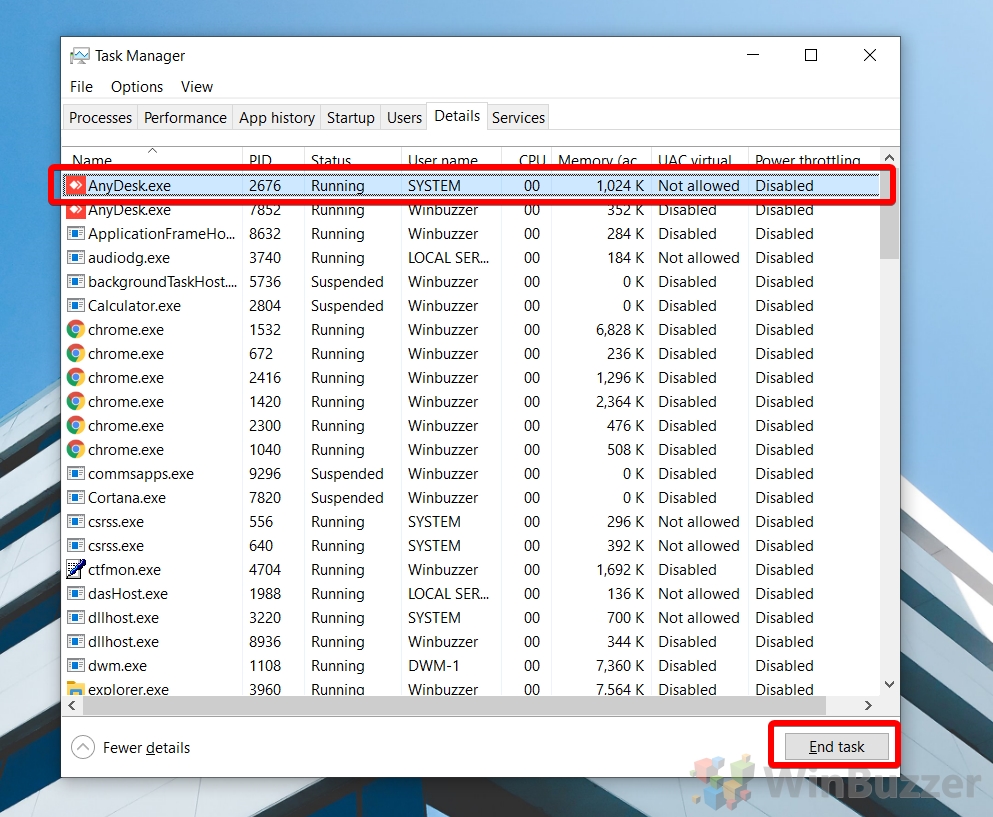The width and height of the screenshot is (993, 817).
Task: Switch to the Users tab
Action: point(404,118)
